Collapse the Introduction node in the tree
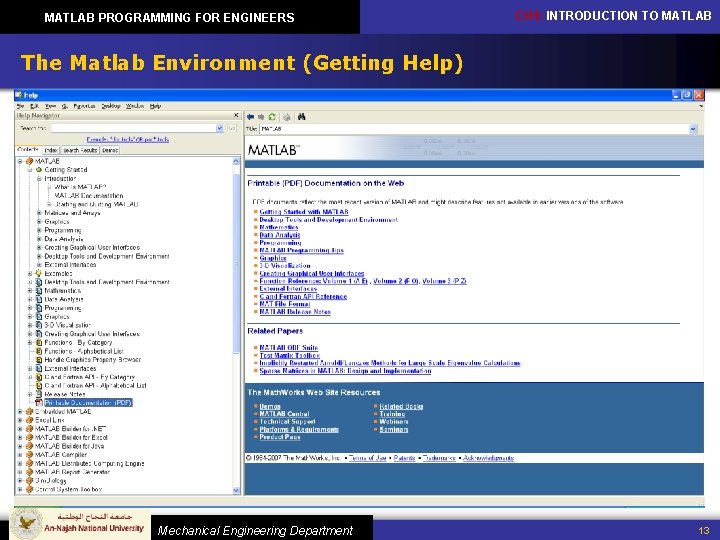This screenshot has height=540, width=720. 39,178
